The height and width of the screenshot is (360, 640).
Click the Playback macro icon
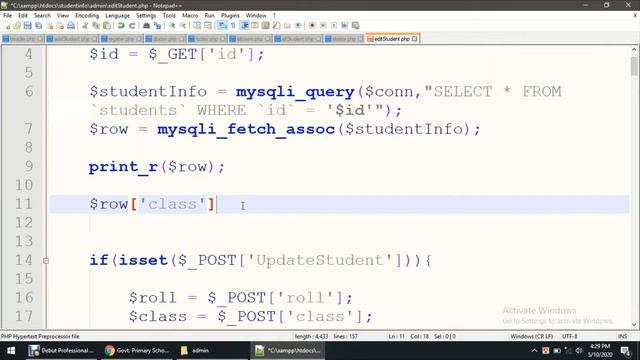point(333,26)
